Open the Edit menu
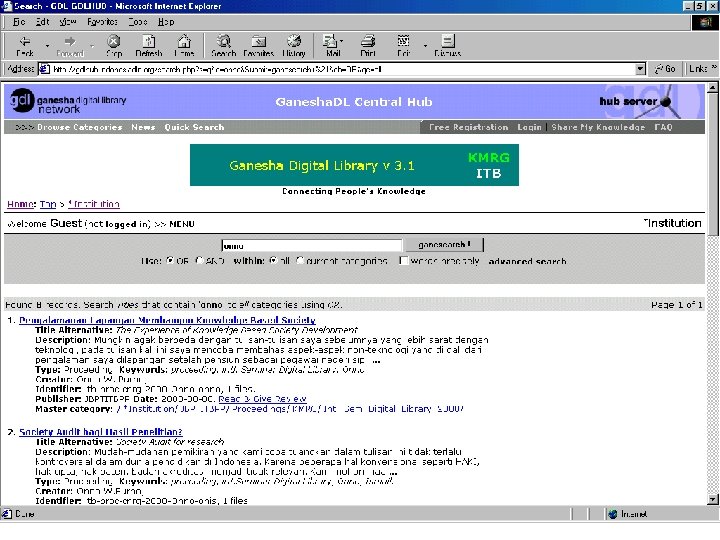The height and width of the screenshot is (540, 720). 42,22
